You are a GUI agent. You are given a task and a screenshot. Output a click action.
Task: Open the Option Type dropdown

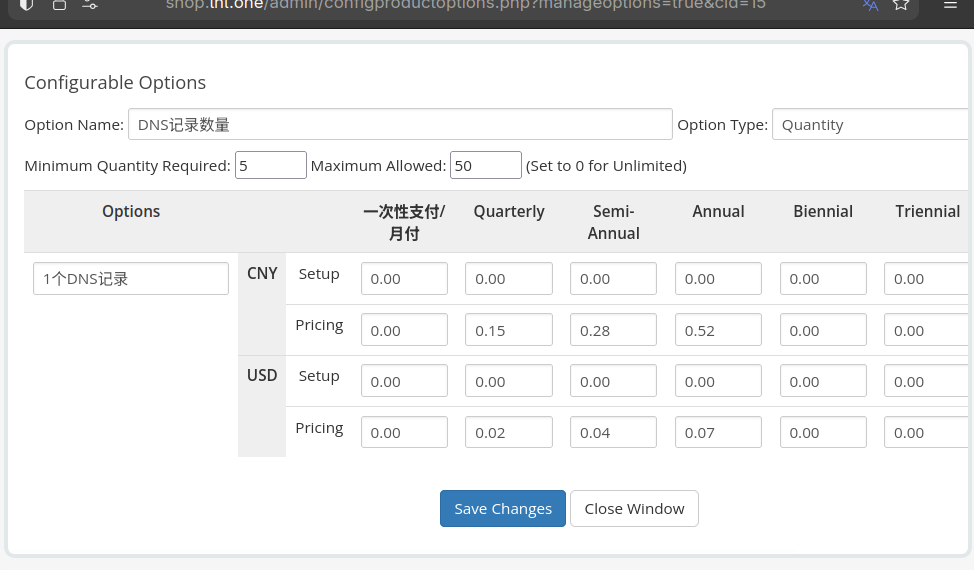870,125
